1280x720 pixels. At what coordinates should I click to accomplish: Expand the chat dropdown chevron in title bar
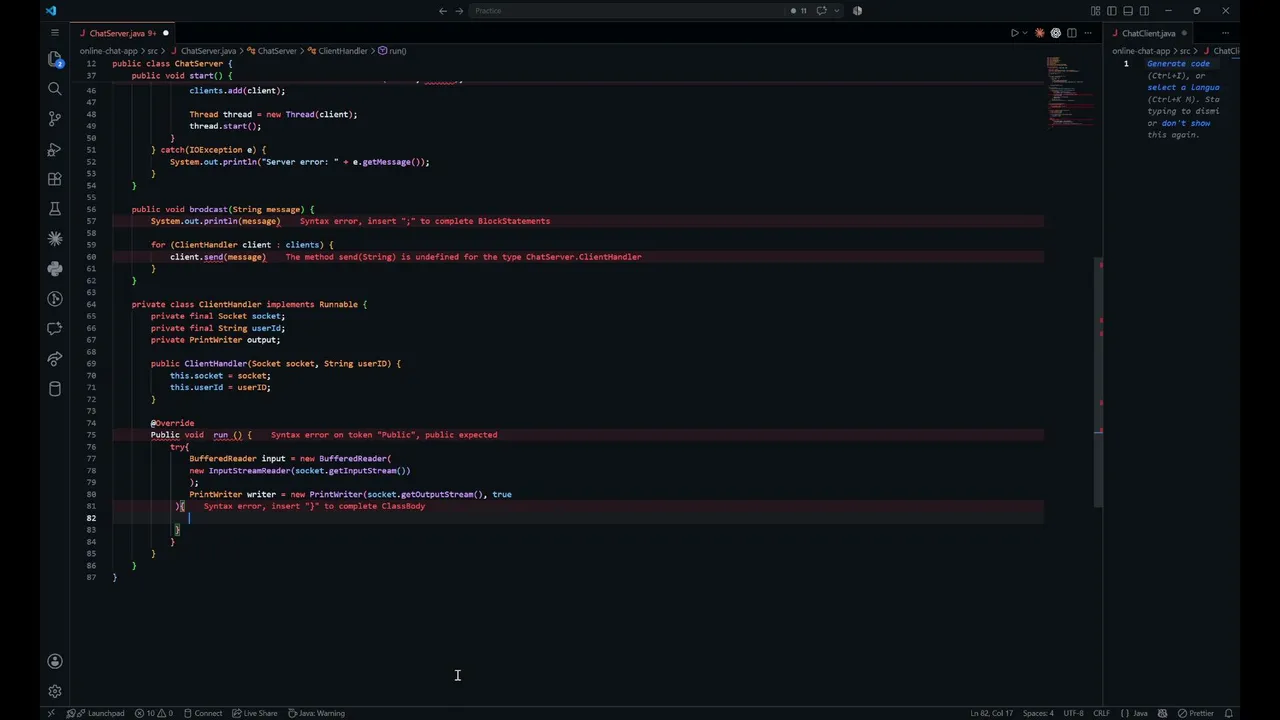835,11
